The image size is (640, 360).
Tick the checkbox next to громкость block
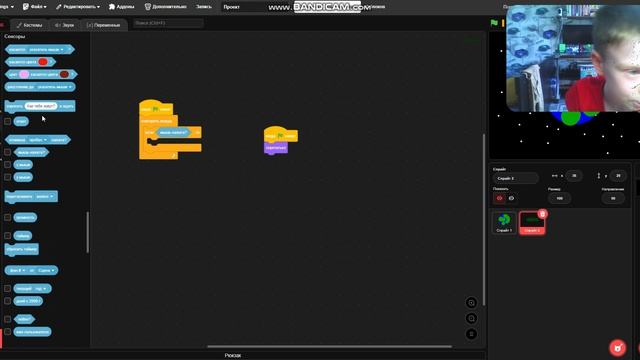pos(7,217)
